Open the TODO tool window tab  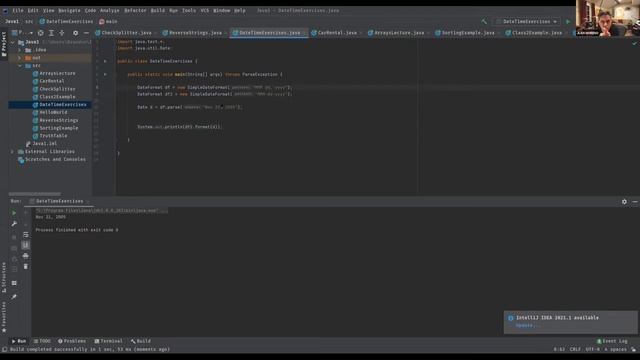tap(42, 341)
